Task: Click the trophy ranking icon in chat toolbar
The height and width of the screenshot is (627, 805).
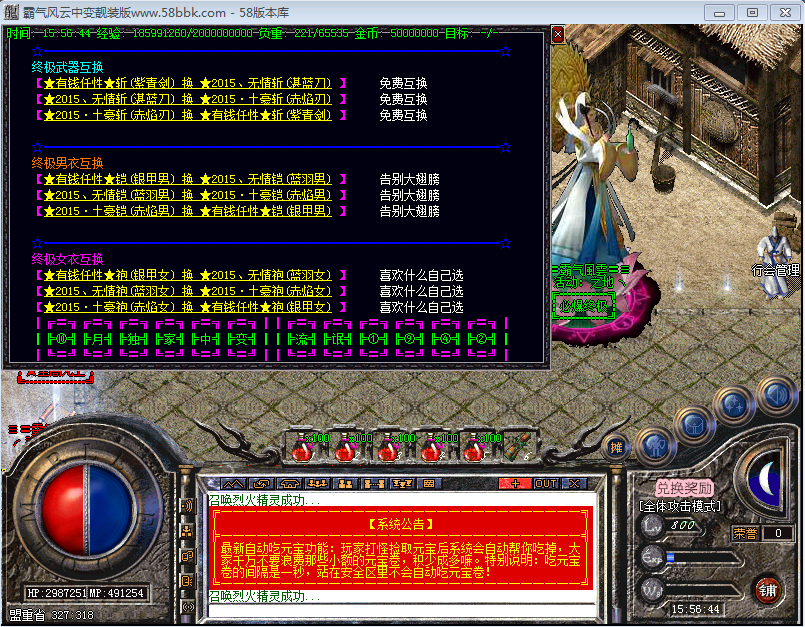Action: (401, 483)
